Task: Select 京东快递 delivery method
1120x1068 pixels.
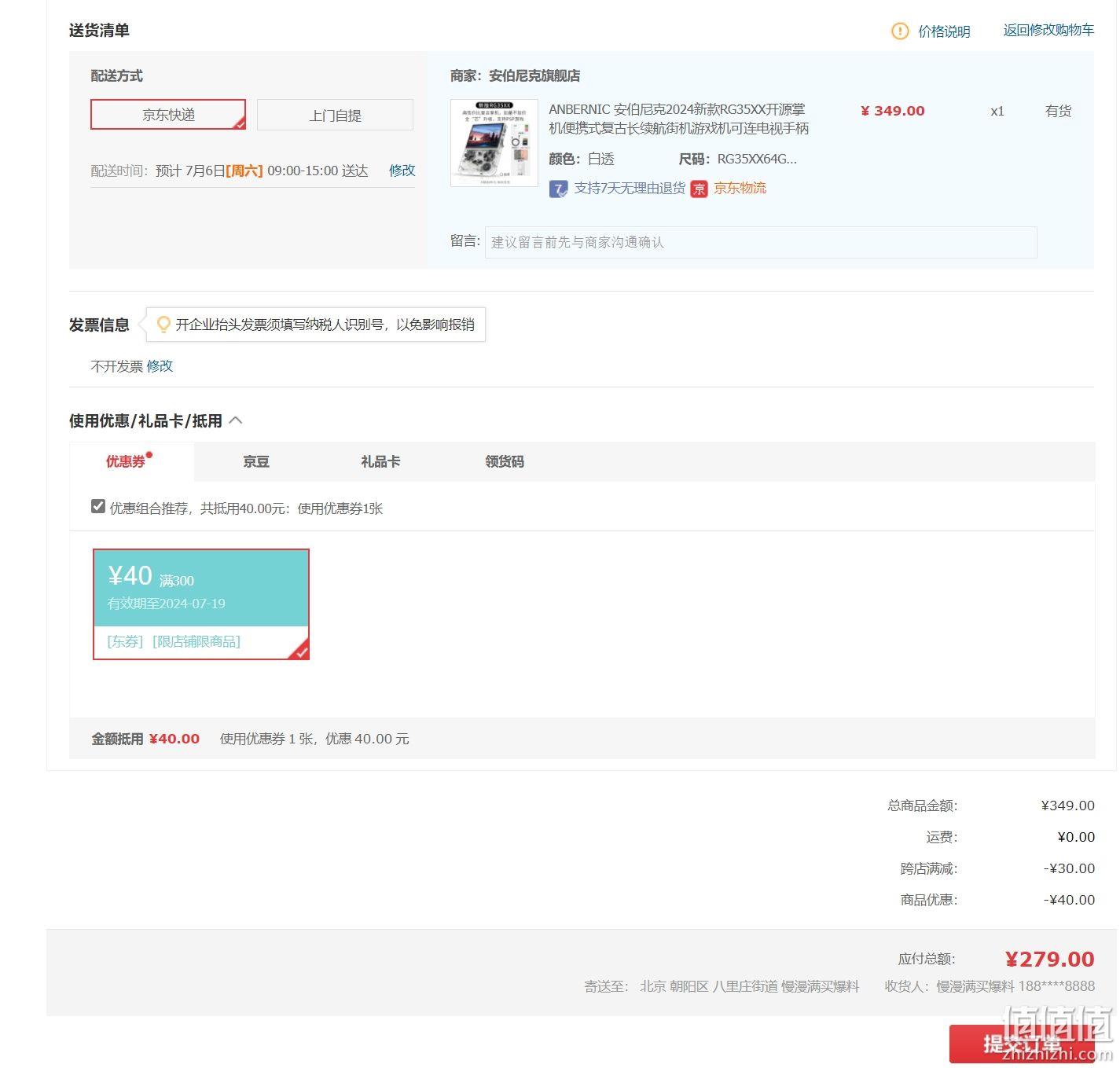Action: click(168, 115)
